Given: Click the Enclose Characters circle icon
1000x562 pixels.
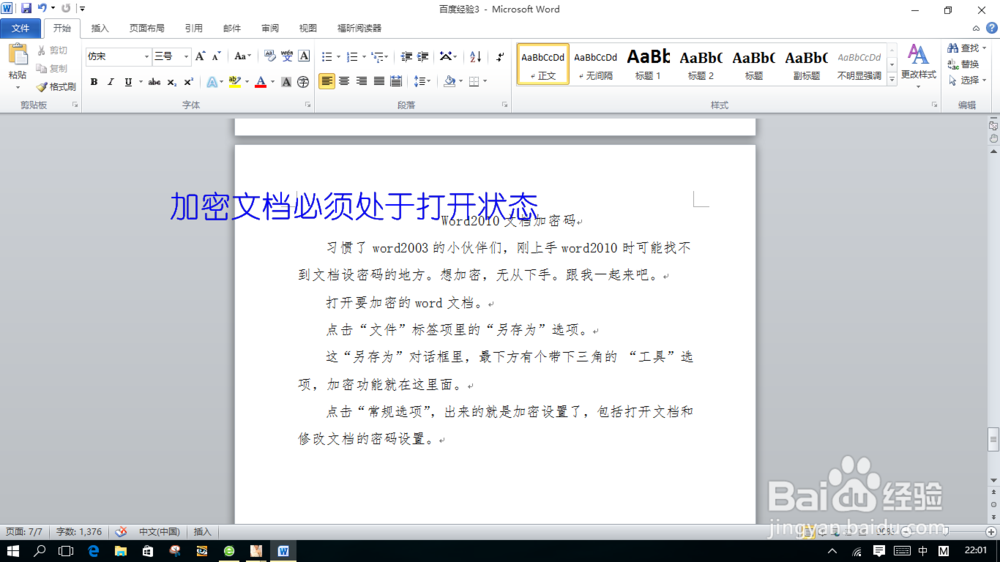Looking at the screenshot, I should pyautogui.click(x=303, y=82).
